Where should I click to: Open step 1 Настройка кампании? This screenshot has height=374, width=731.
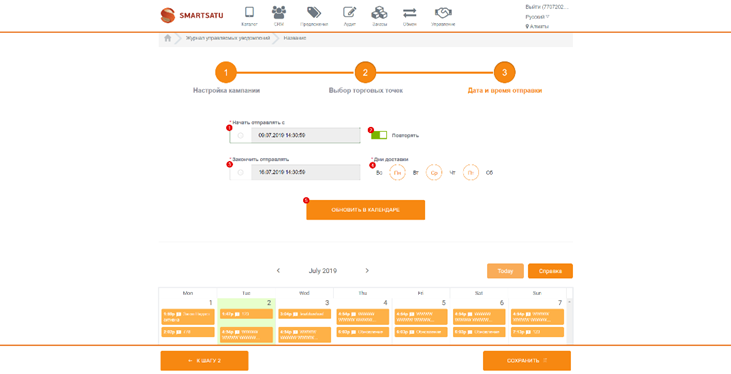coord(226,73)
